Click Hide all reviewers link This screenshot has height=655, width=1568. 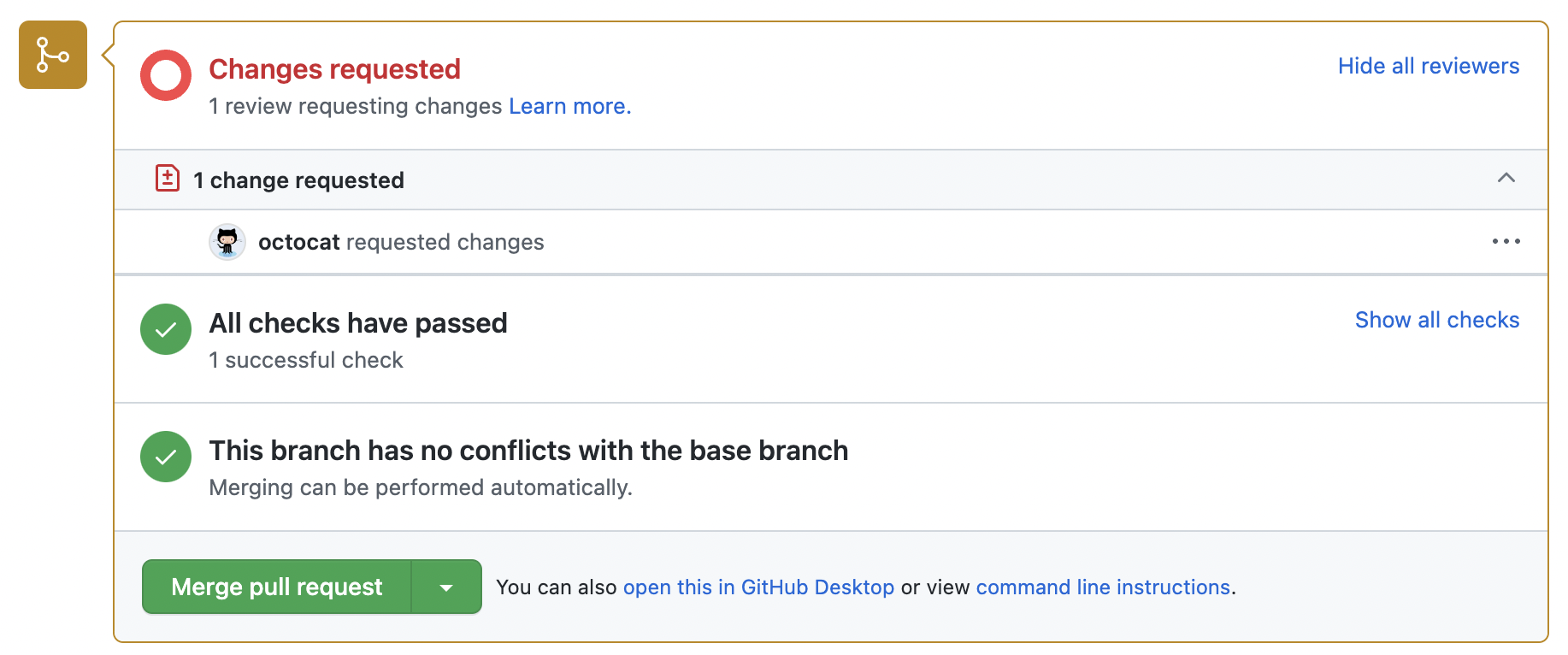coord(1429,66)
